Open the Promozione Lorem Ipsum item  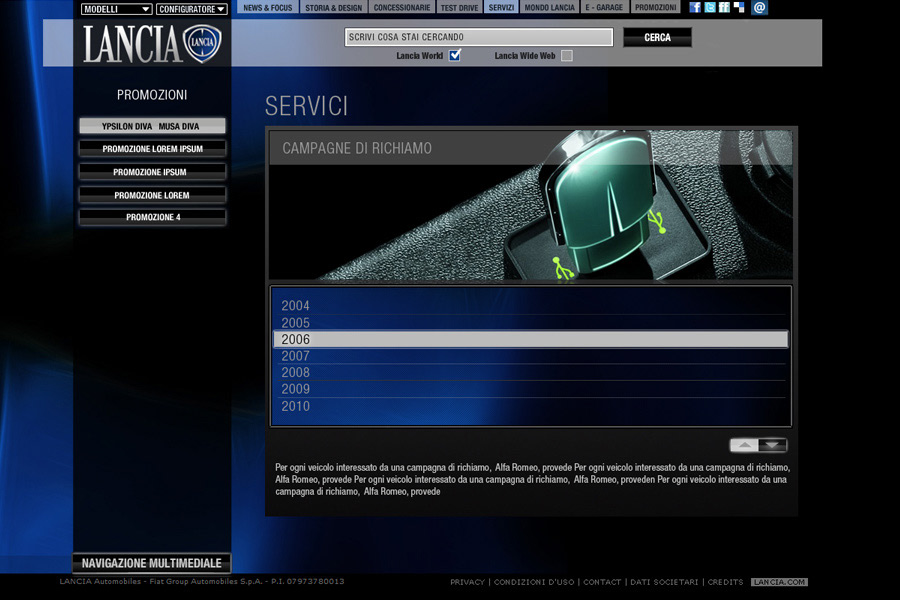[x=152, y=149]
